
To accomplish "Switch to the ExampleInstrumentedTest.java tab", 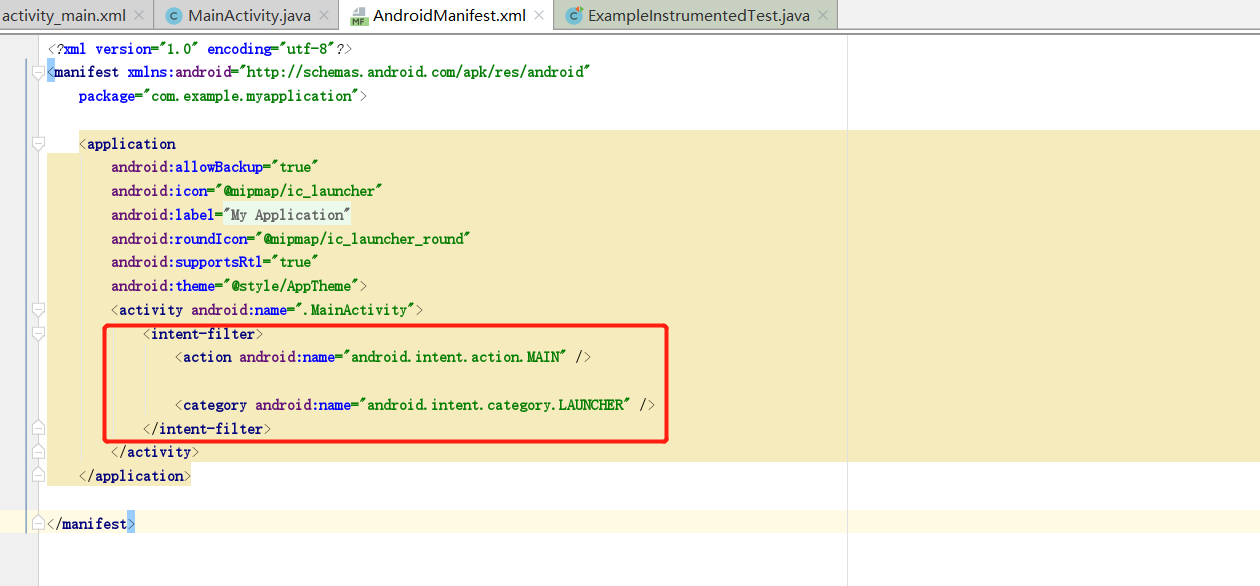I will 698,15.
